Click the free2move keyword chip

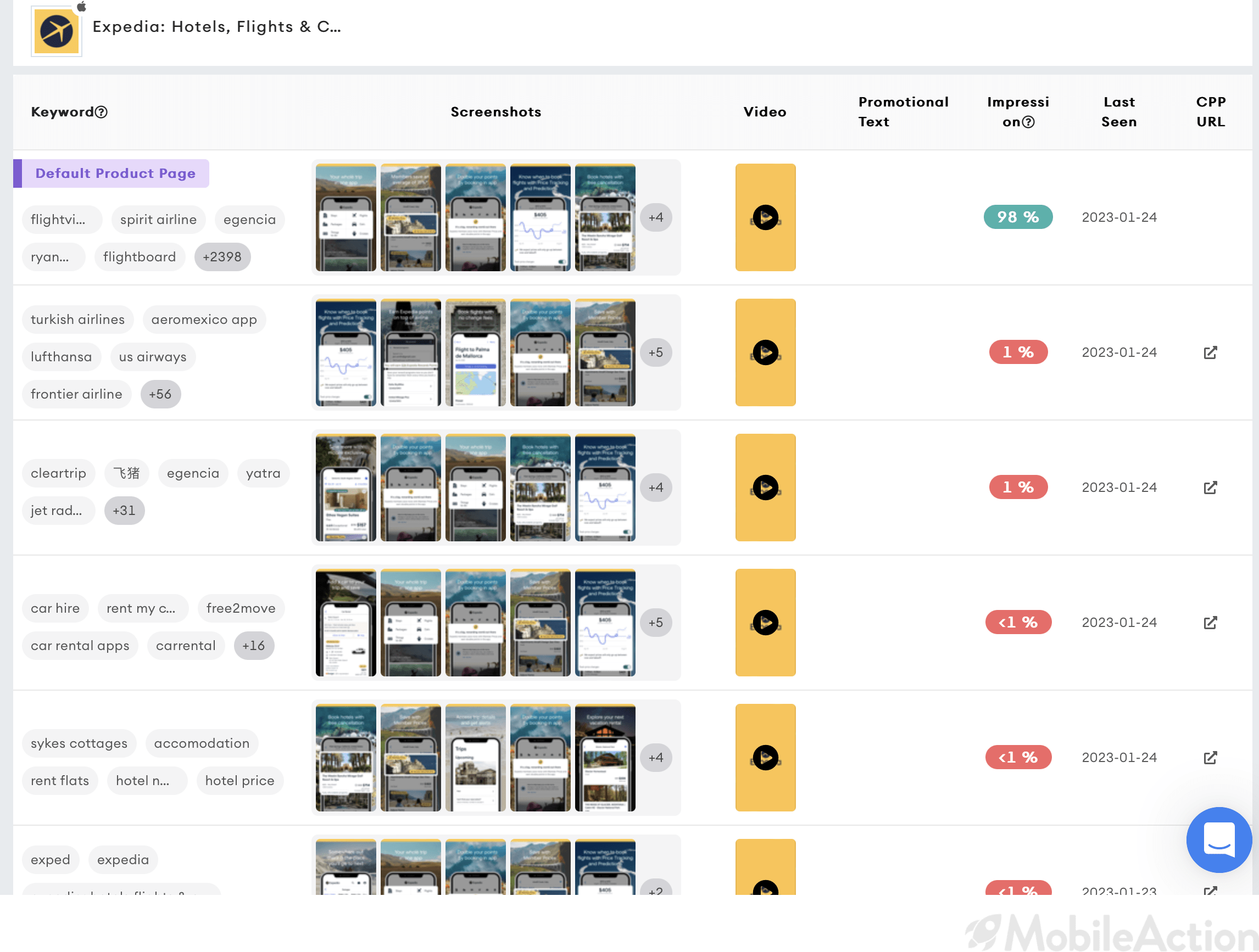pyautogui.click(x=241, y=608)
